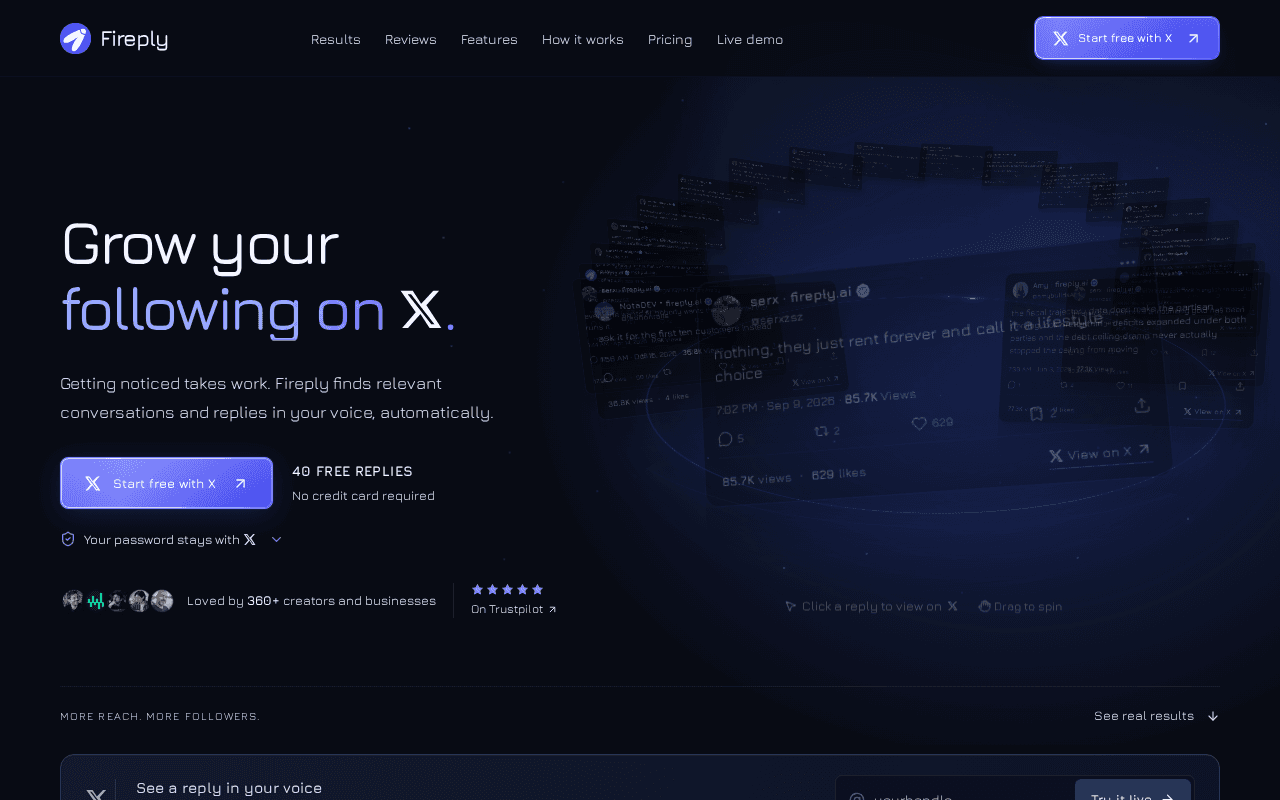The height and width of the screenshot is (800, 1280).
Task: Click 'MORE REACH. MORE FOLLOWERS.' label
Action: pos(160,716)
